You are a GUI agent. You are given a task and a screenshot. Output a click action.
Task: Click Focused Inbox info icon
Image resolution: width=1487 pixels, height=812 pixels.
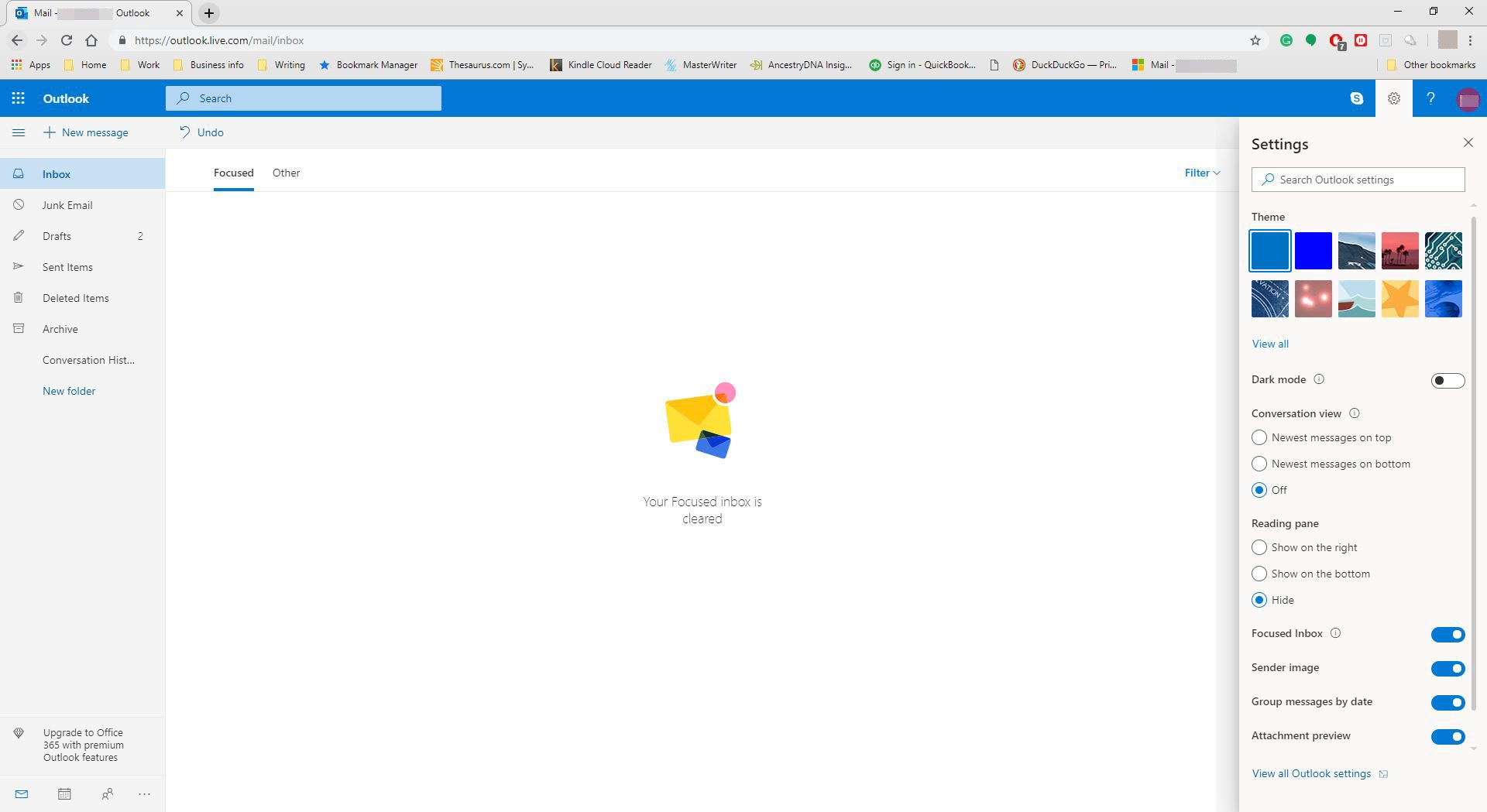(1335, 633)
